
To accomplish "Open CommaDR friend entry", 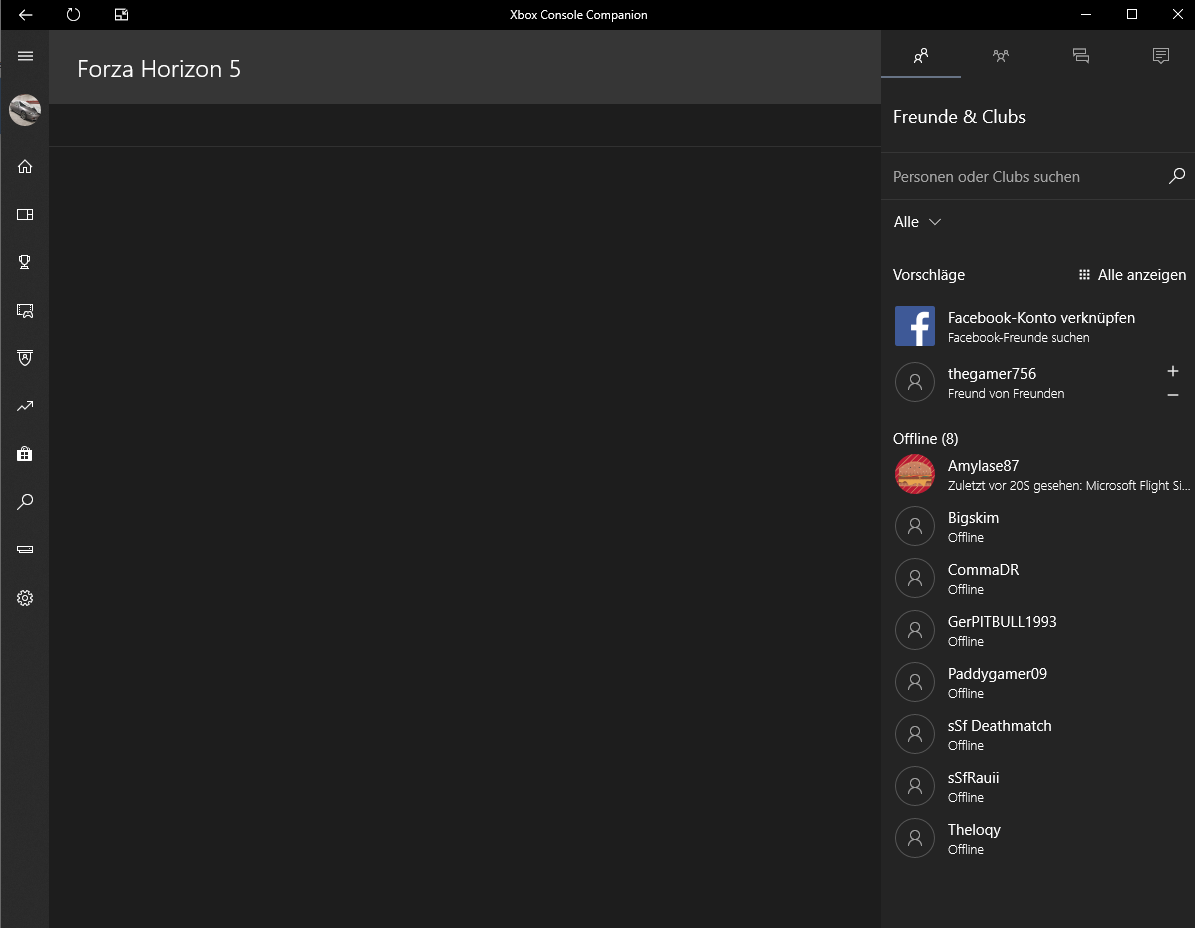I will tap(1038, 578).
